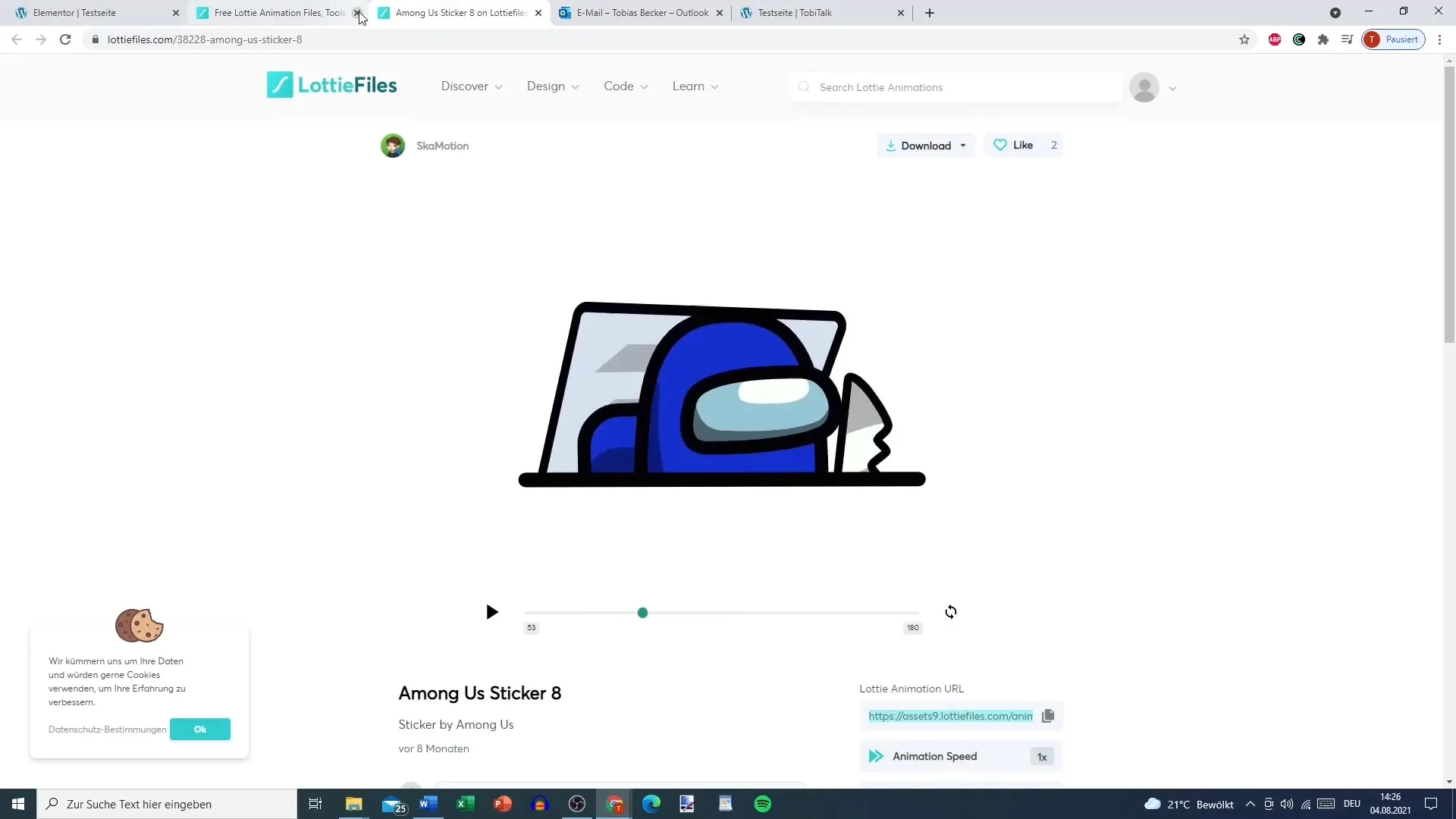The height and width of the screenshot is (819, 1456).
Task: Open the media control icon in Chrome
Action: point(1347,39)
